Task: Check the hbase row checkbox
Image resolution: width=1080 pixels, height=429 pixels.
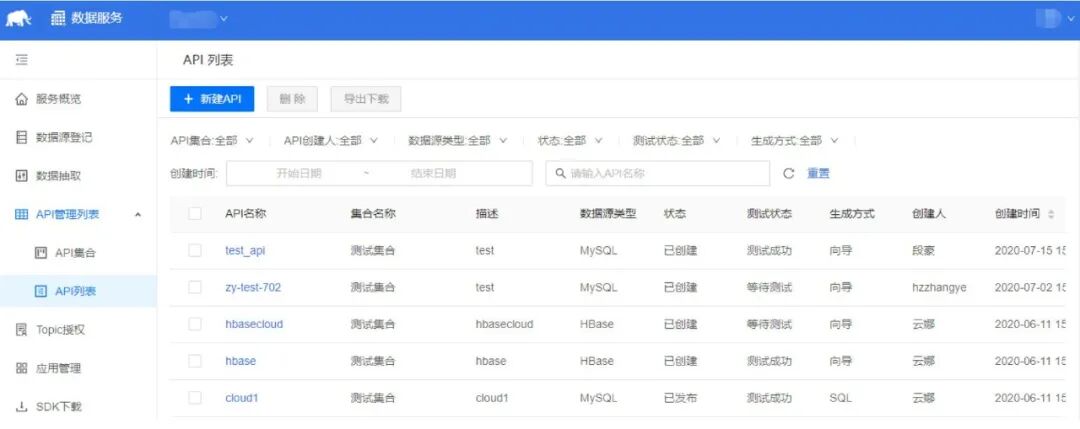Action: 195,361
